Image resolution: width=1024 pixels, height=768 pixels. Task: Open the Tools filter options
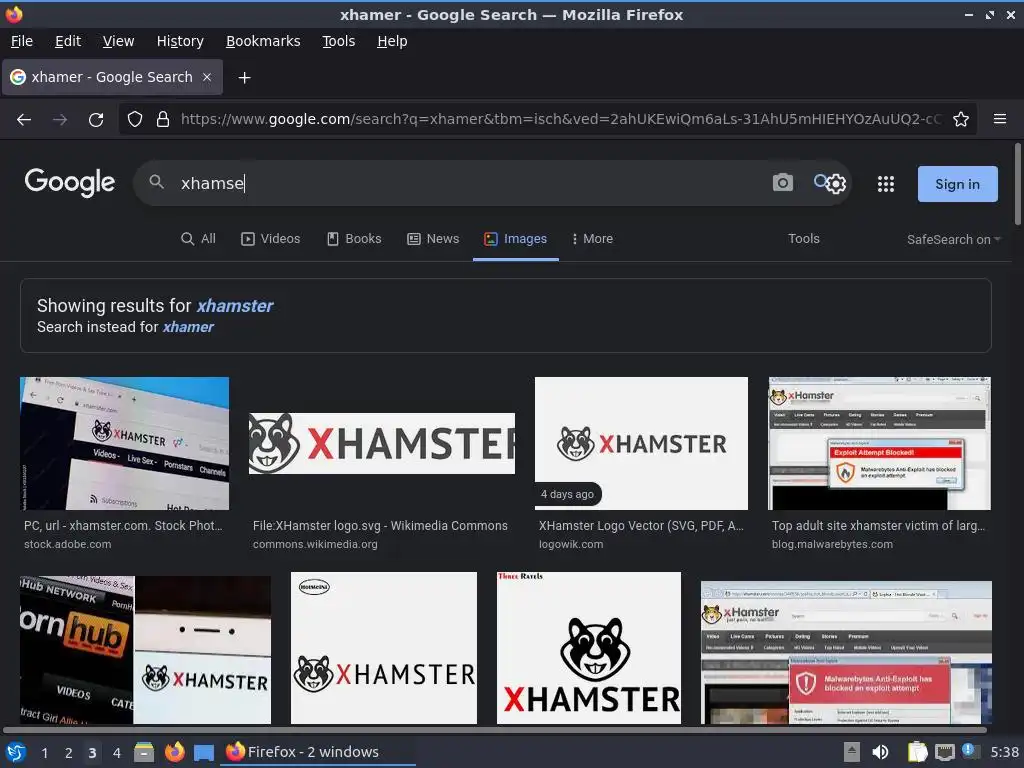pos(803,239)
